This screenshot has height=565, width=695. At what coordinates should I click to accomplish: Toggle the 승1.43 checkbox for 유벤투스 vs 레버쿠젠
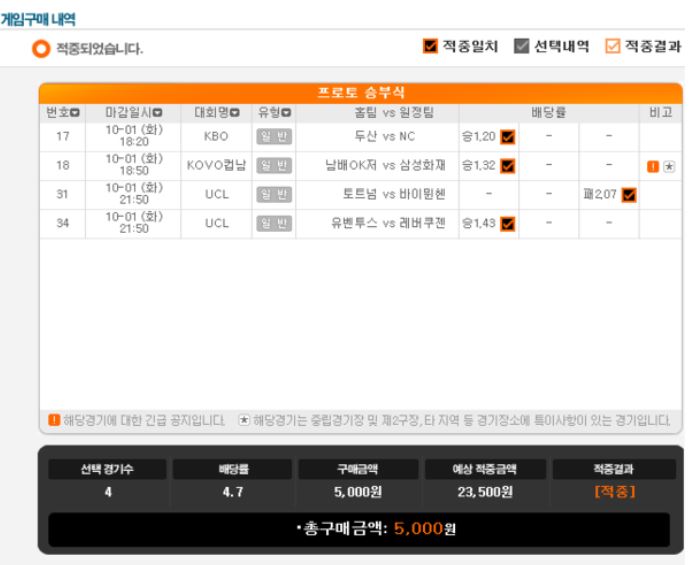[508, 224]
